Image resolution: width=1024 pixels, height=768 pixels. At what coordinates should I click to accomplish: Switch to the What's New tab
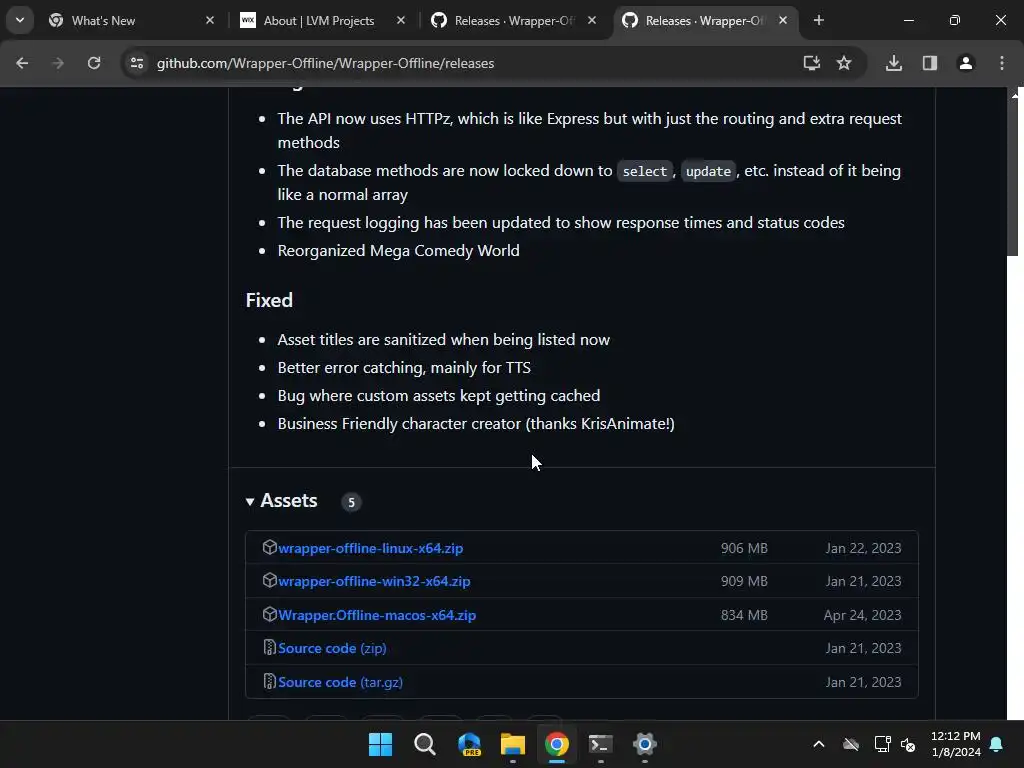click(x=131, y=21)
